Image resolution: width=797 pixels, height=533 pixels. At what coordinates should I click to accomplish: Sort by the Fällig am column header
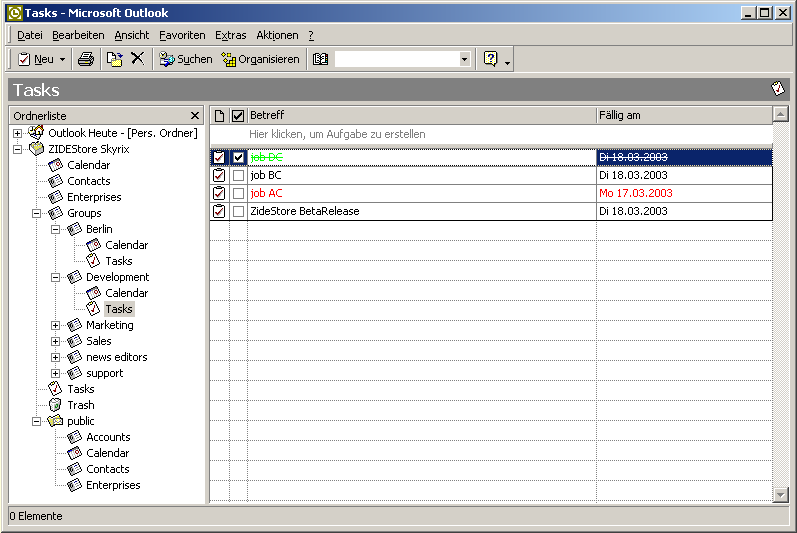point(684,115)
